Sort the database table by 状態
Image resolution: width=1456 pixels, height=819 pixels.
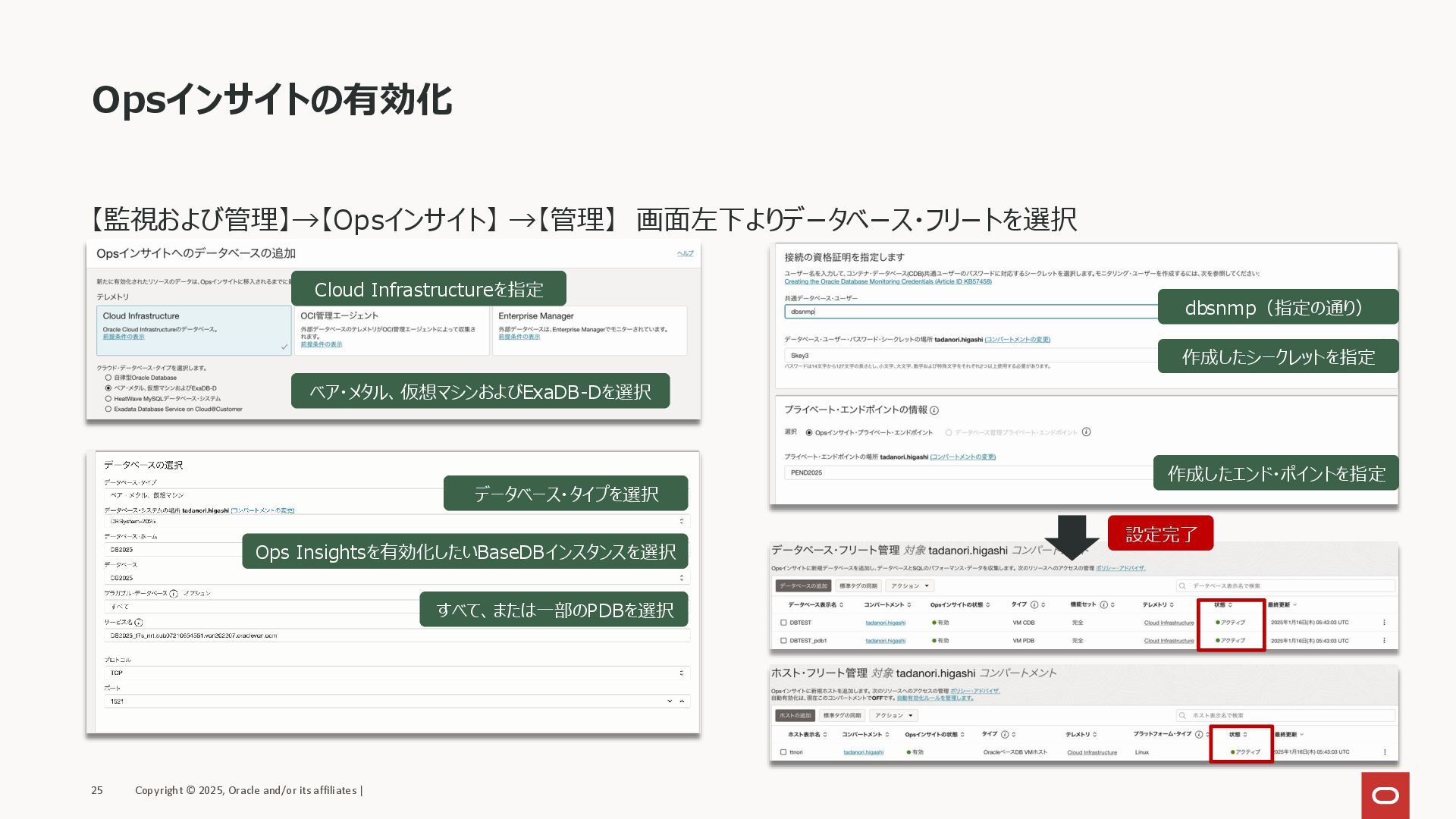pos(1222,604)
